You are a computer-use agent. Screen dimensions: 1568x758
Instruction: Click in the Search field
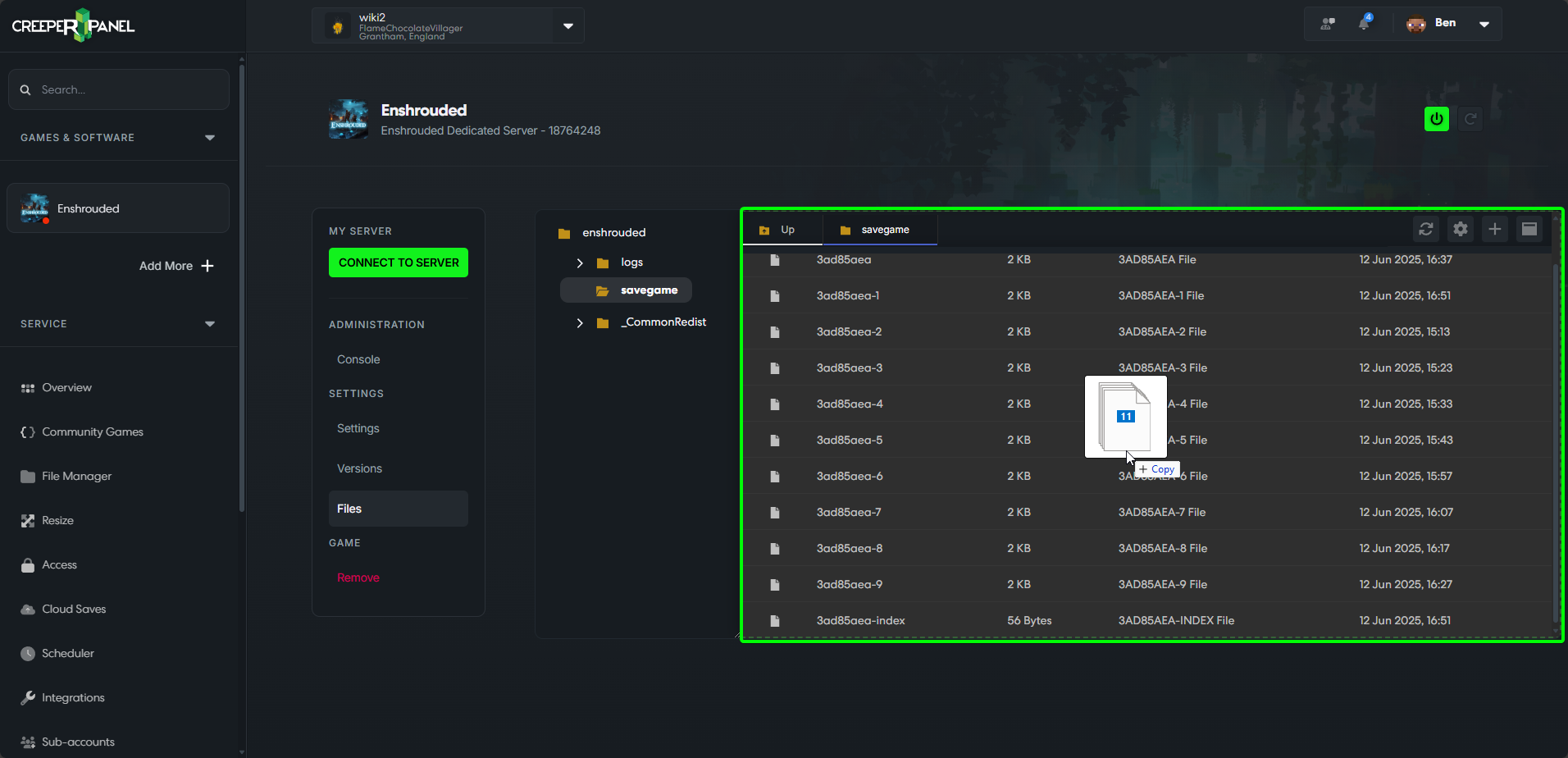point(119,89)
